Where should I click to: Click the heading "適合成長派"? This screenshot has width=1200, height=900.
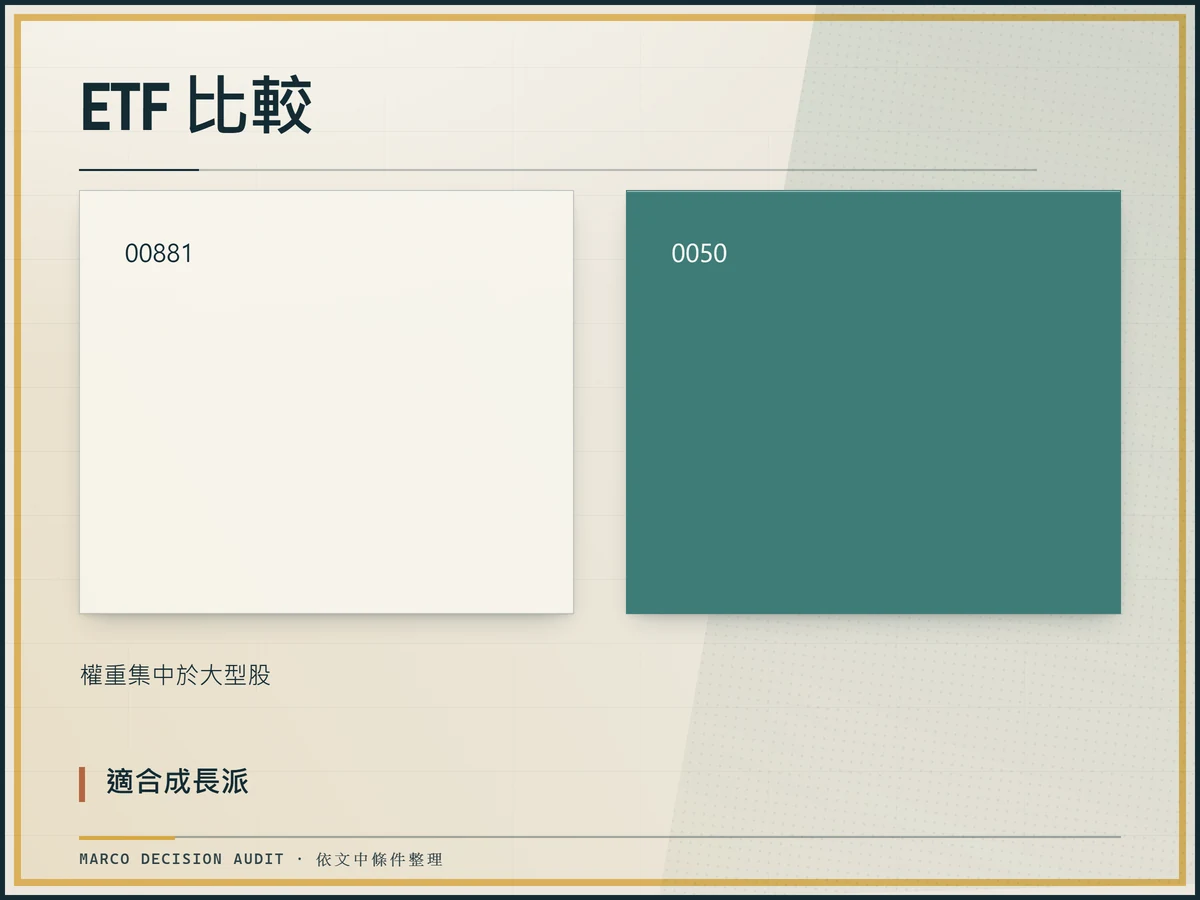(177, 782)
